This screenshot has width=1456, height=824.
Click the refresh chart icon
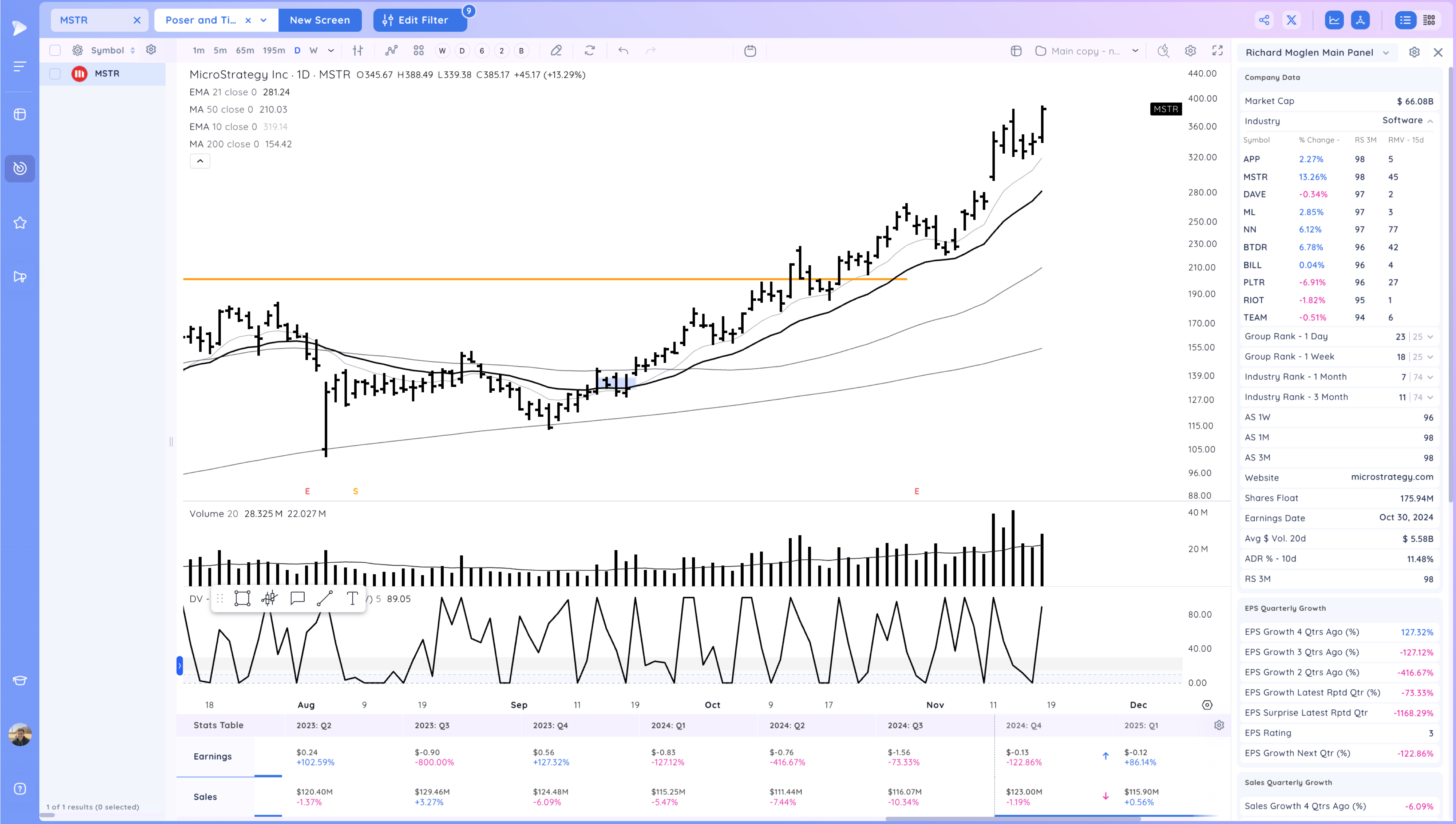[x=590, y=50]
